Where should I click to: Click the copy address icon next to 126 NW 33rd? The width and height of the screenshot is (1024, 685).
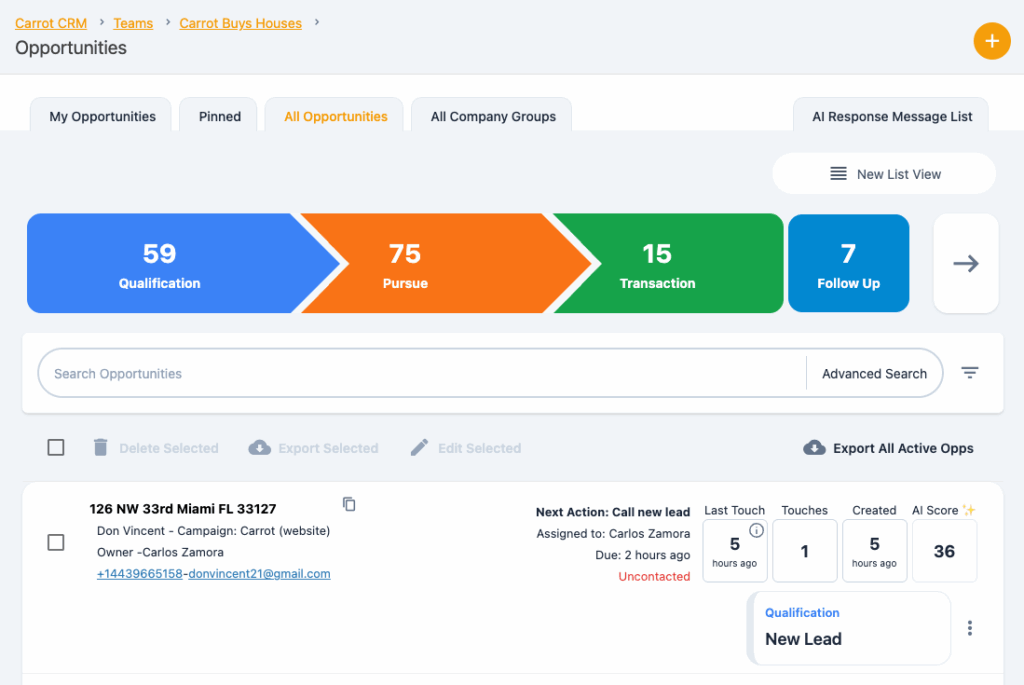click(349, 504)
